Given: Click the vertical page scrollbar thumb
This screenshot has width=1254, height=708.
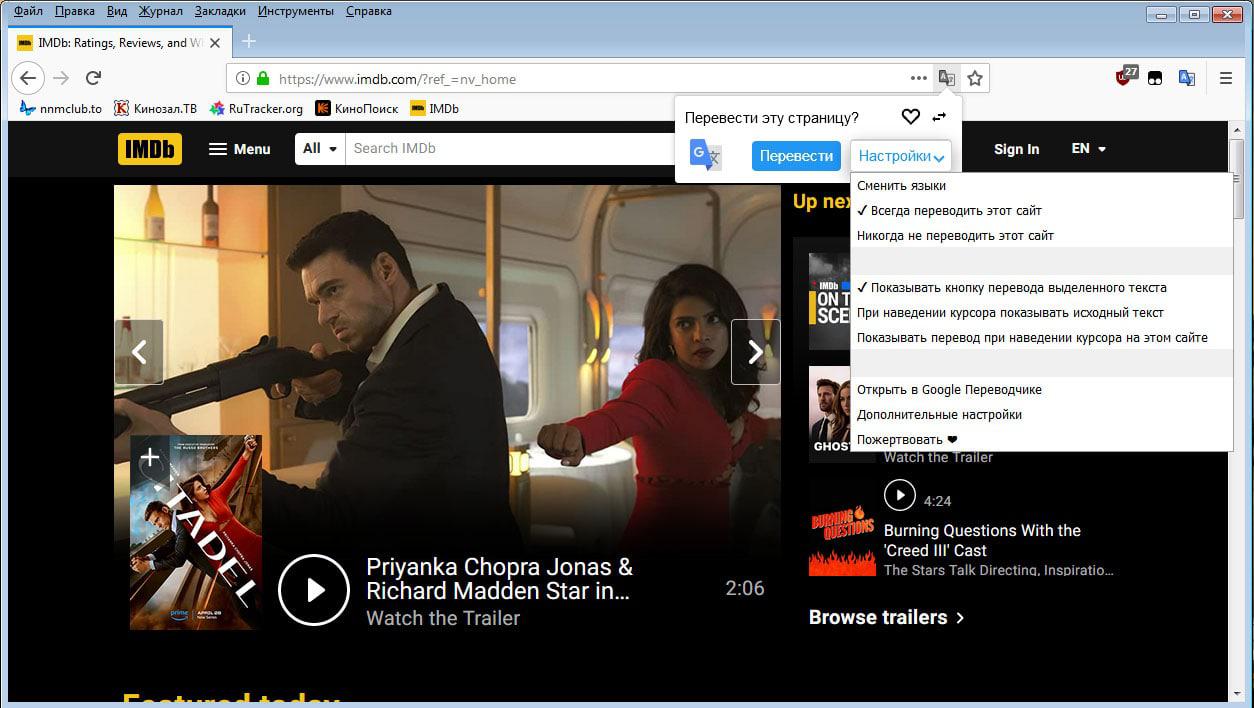Looking at the screenshot, I should pyautogui.click(x=1237, y=180).
